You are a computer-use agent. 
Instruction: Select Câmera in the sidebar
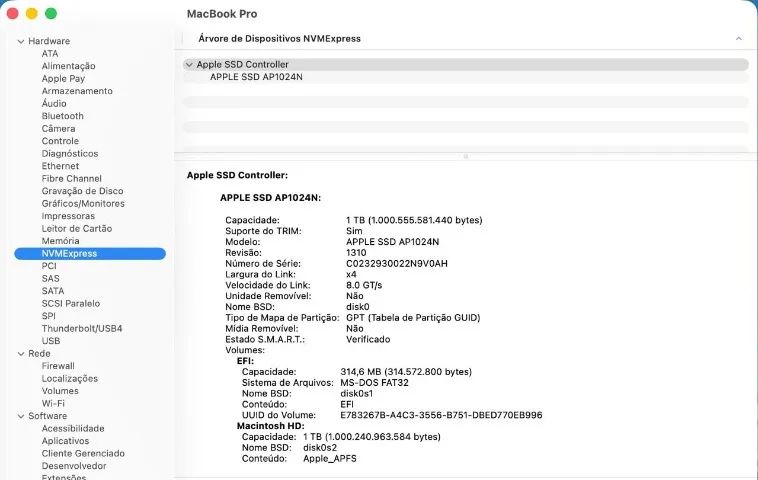[x=58, y=129]
